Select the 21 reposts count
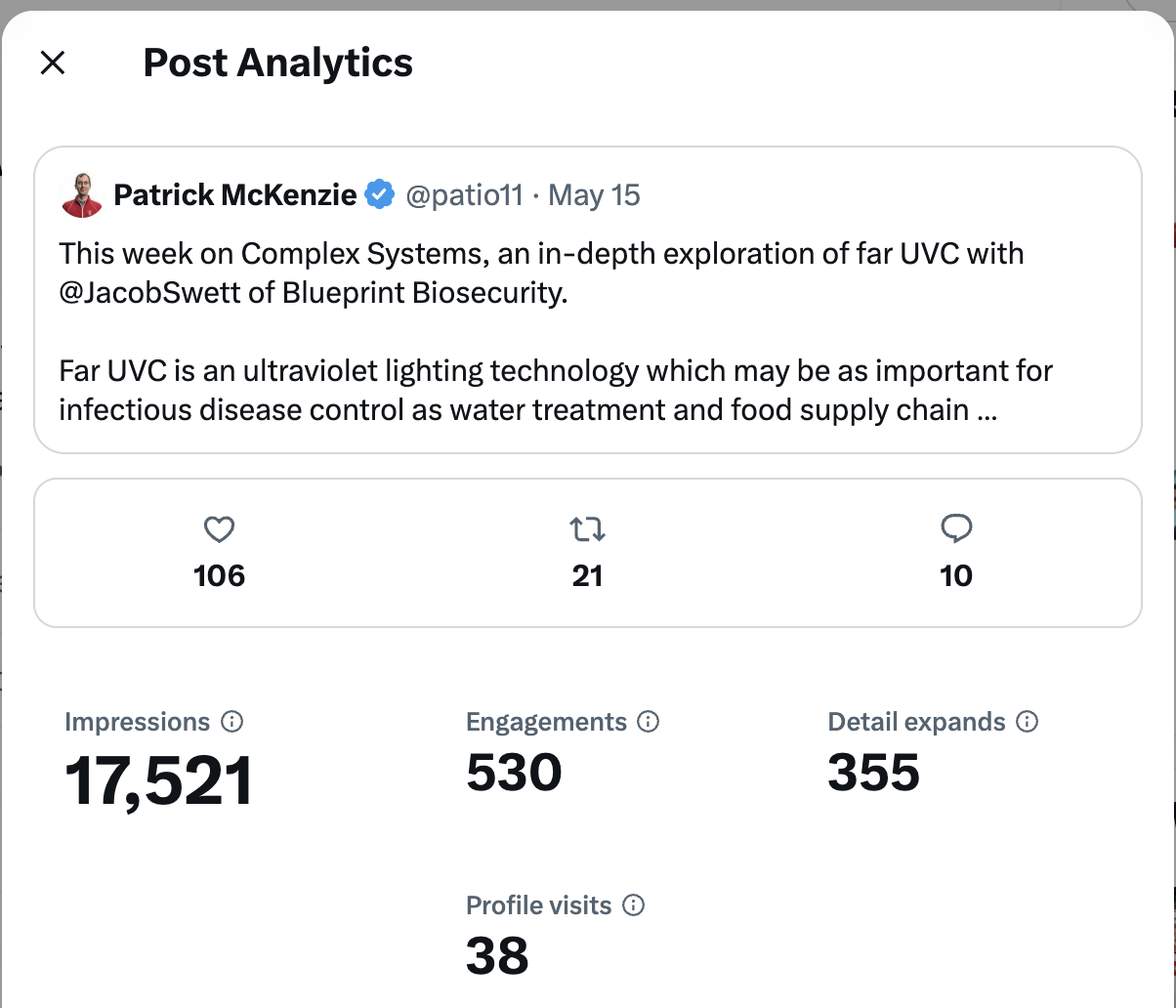 587,575
